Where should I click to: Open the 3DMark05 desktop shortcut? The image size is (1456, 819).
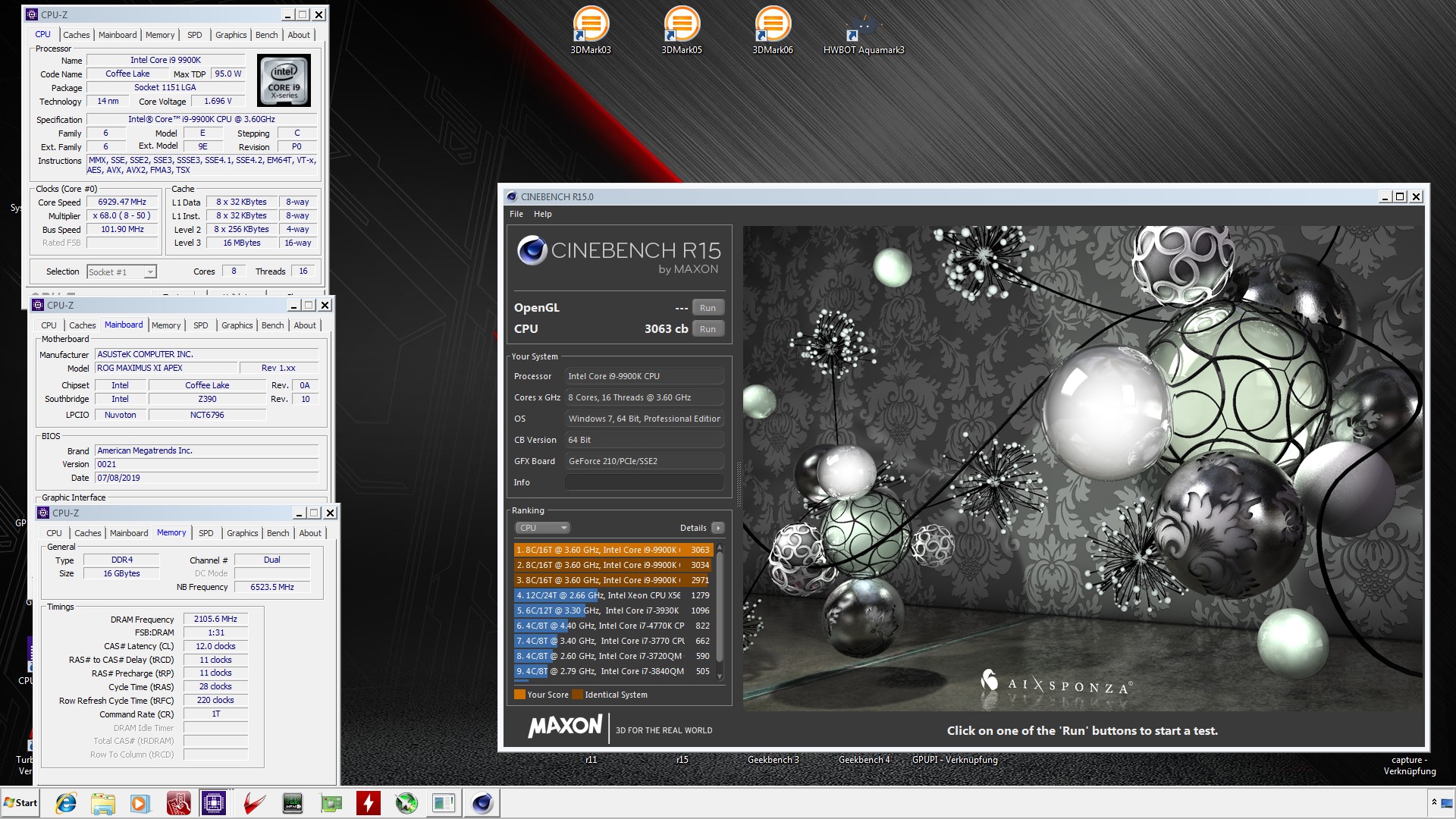[682, 30]
